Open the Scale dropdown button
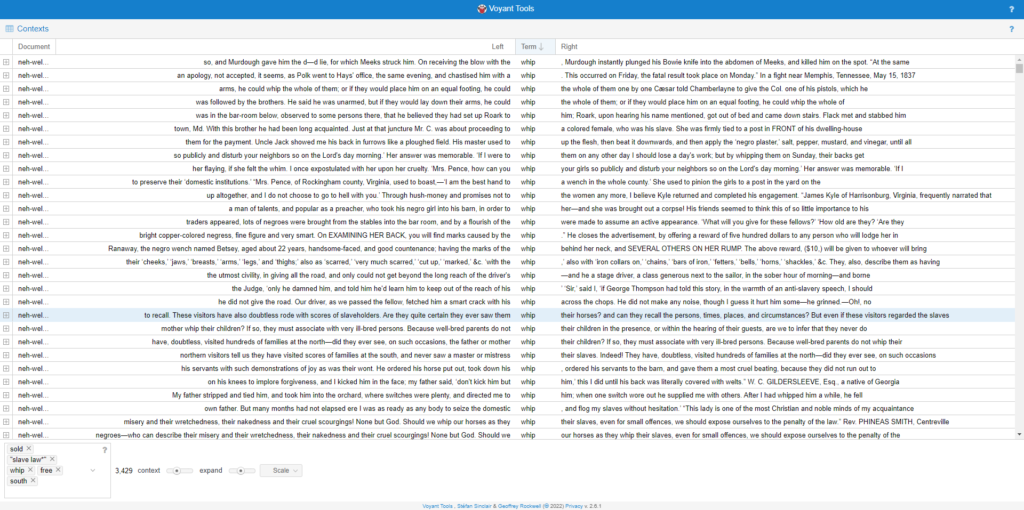 tap(280, 470)
